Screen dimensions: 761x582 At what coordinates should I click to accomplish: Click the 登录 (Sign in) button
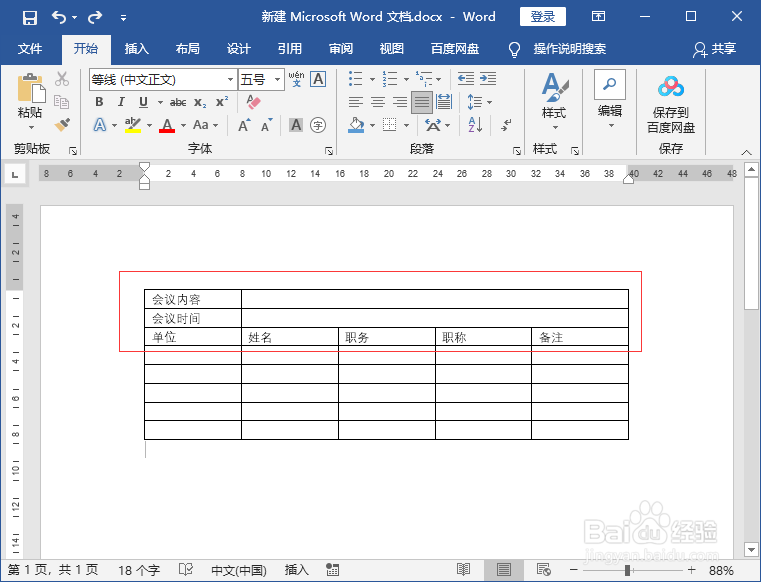[x=543, y=17]
